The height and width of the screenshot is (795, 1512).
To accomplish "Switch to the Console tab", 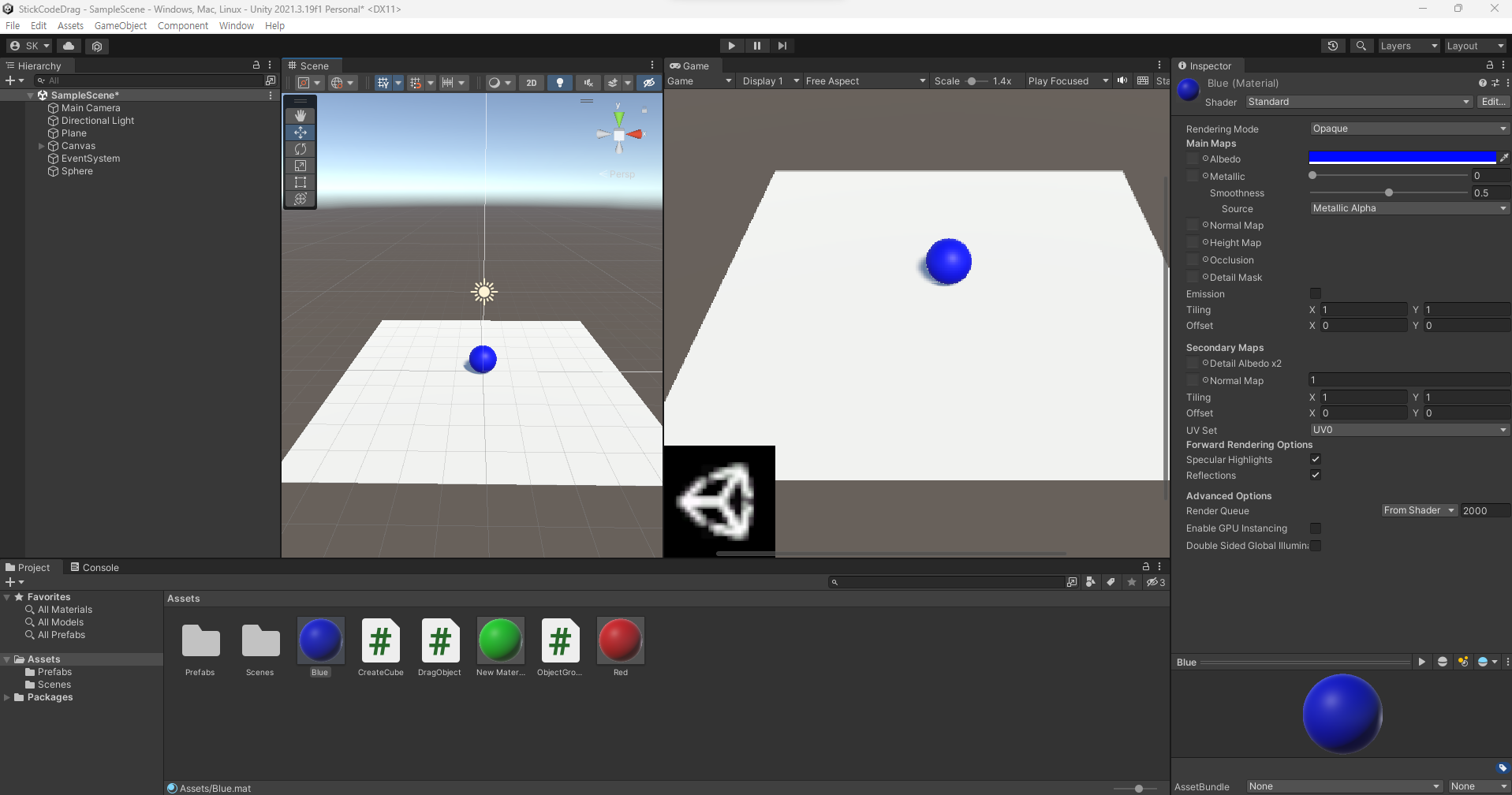I will [x=95, y=567].
